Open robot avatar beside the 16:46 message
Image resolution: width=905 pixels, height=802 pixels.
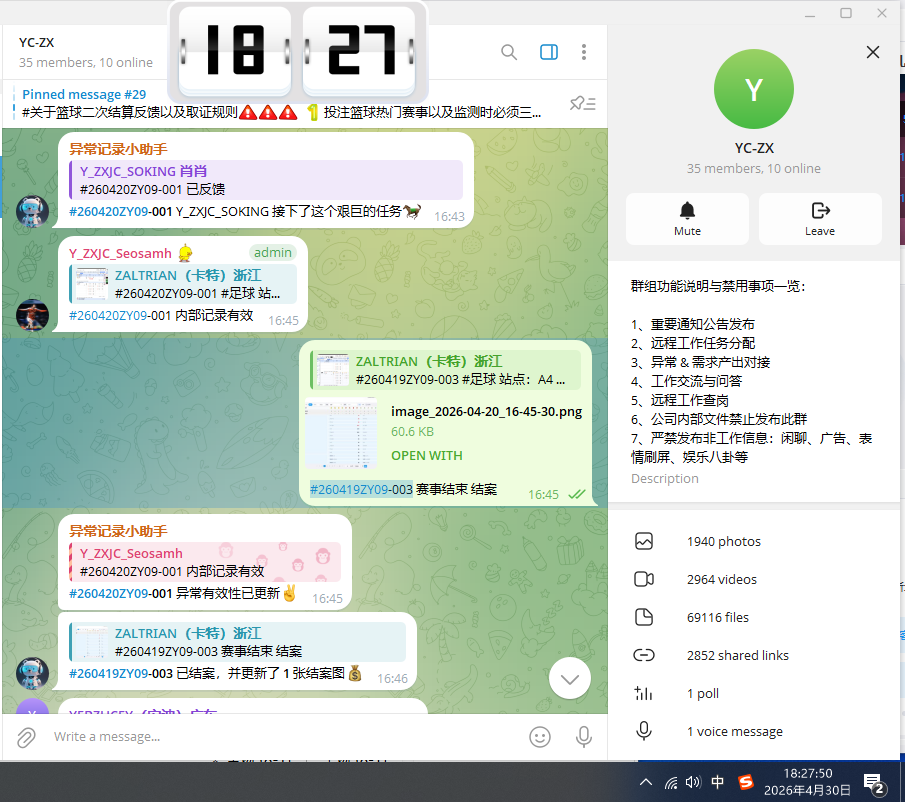(x=32, y=673)
